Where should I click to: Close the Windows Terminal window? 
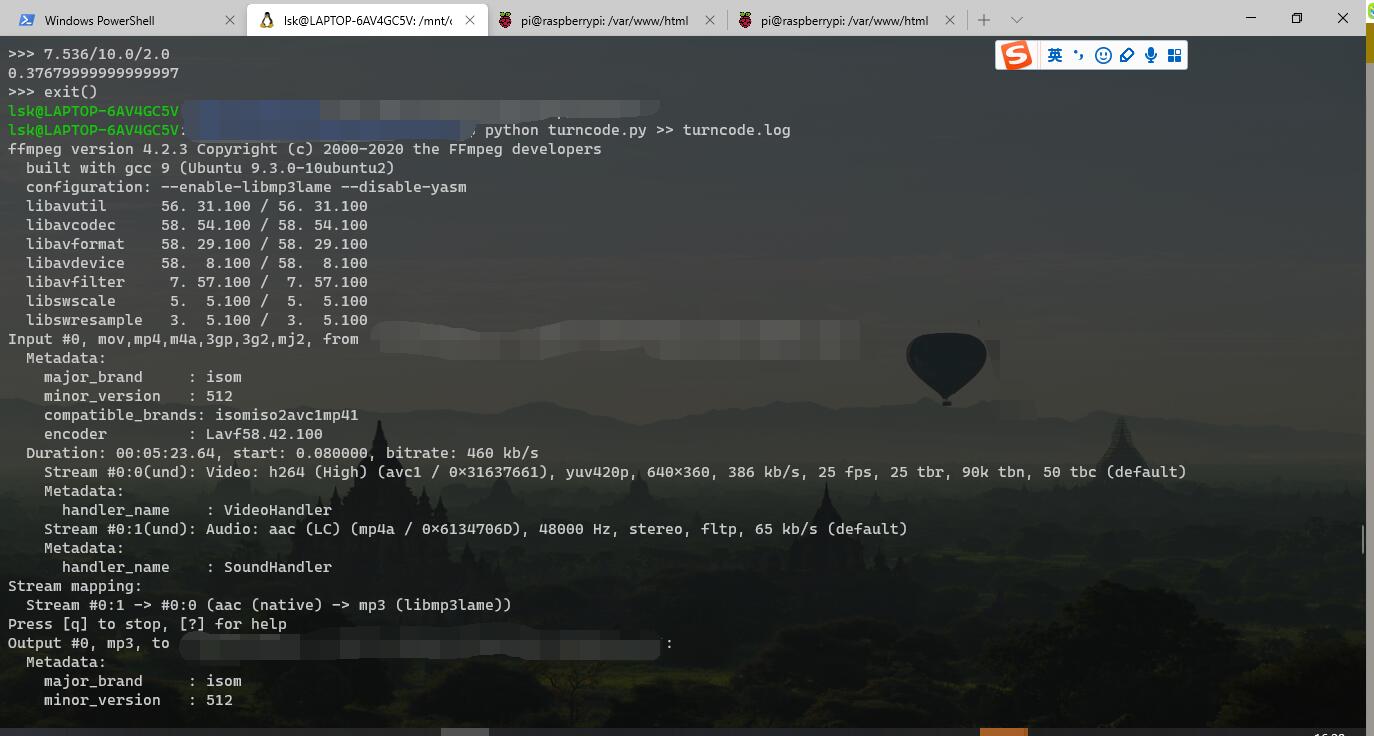[1343, 18]
